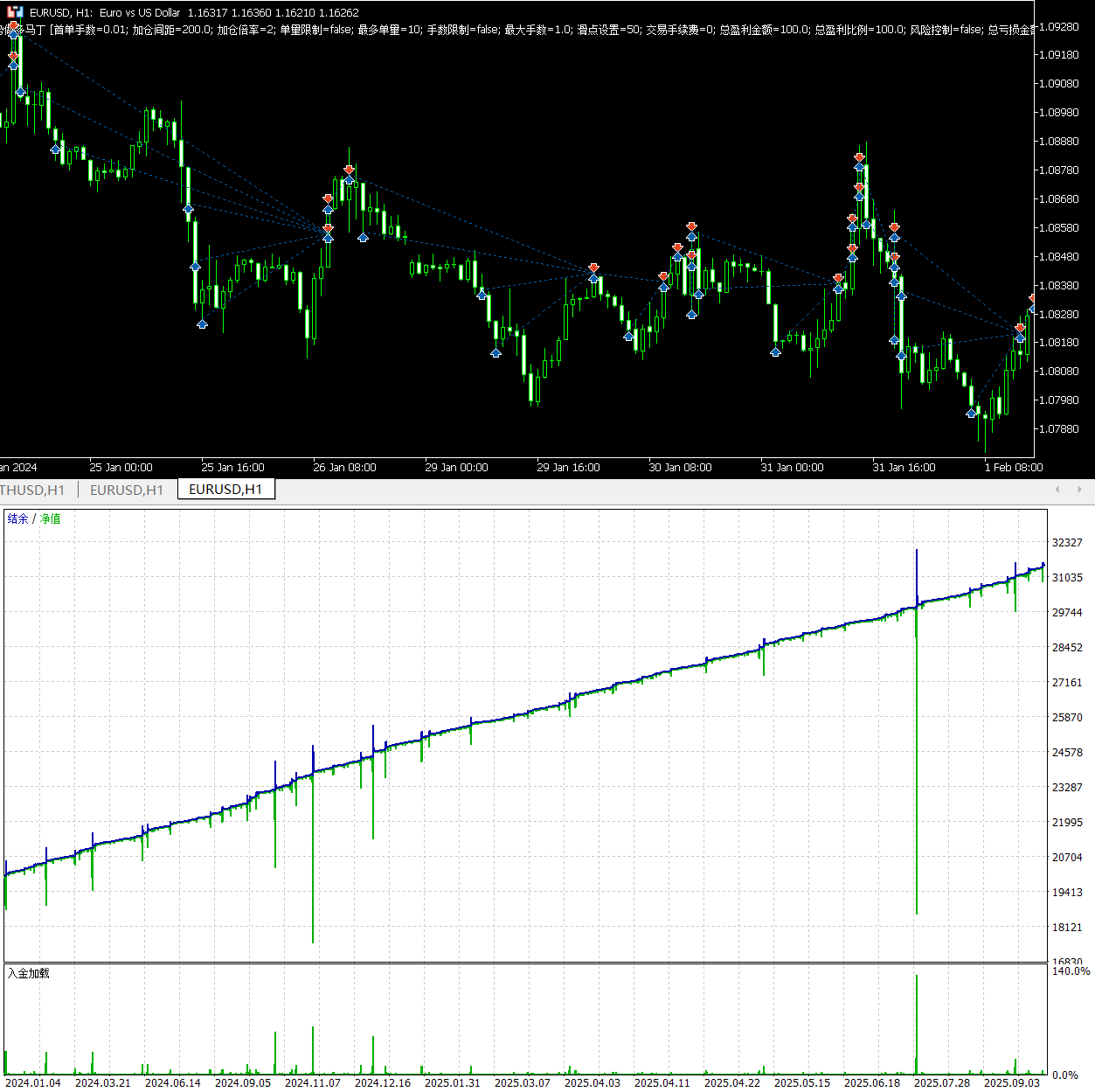Click blue buy arrow nearest the 1.08180 level

pyautogui.click(x=894, y=340)
